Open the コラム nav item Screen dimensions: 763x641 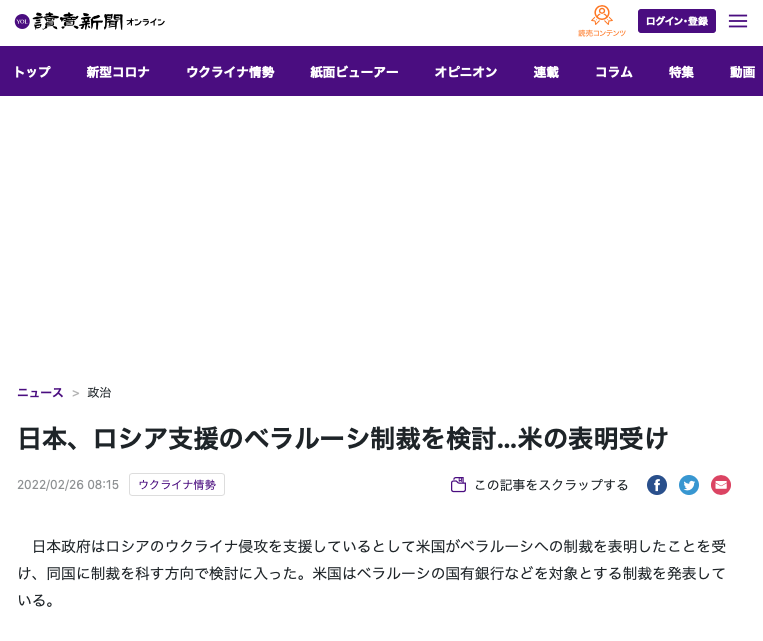click(614, 72)
